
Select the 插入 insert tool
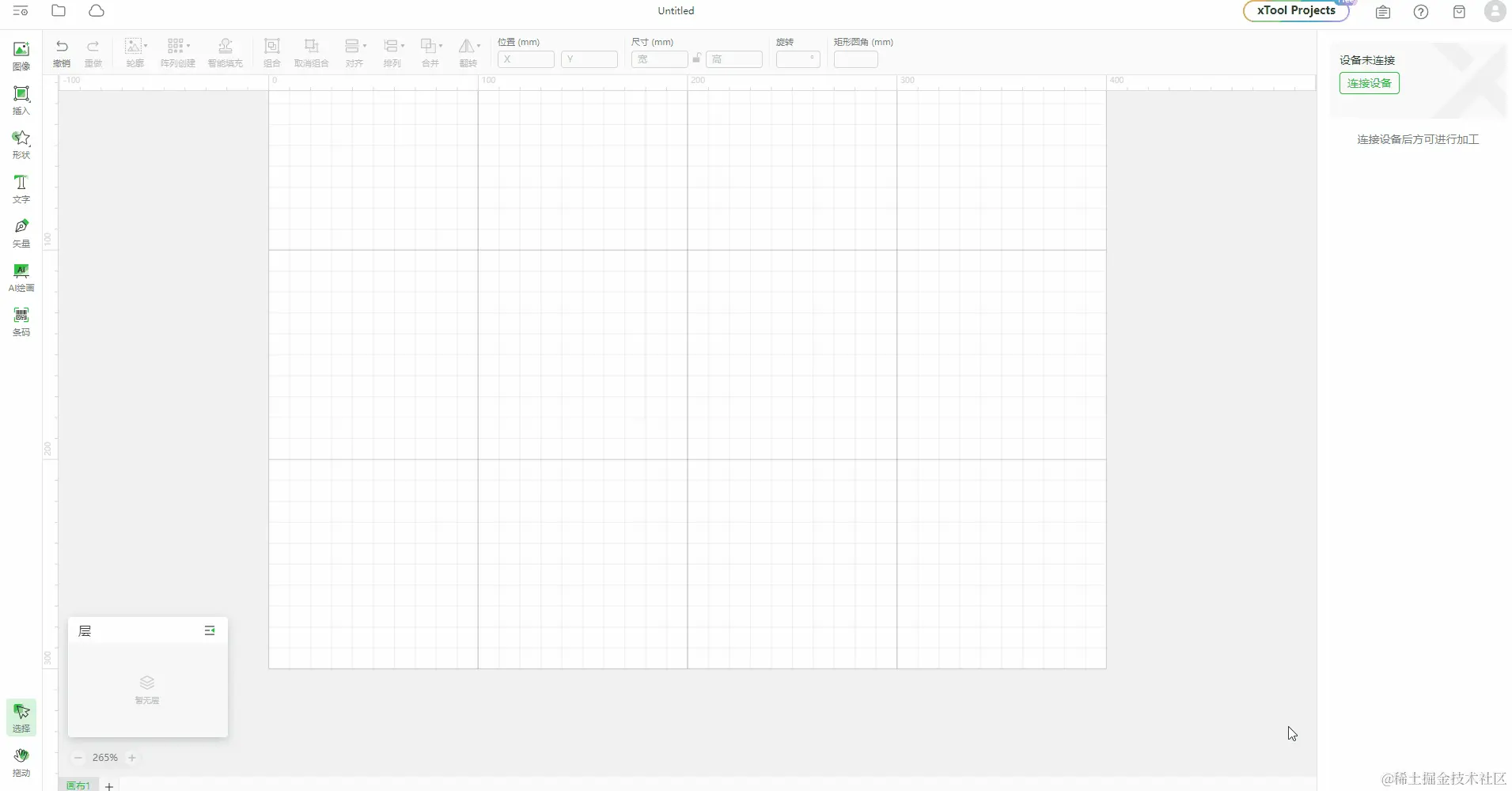[x=21, y=100]
